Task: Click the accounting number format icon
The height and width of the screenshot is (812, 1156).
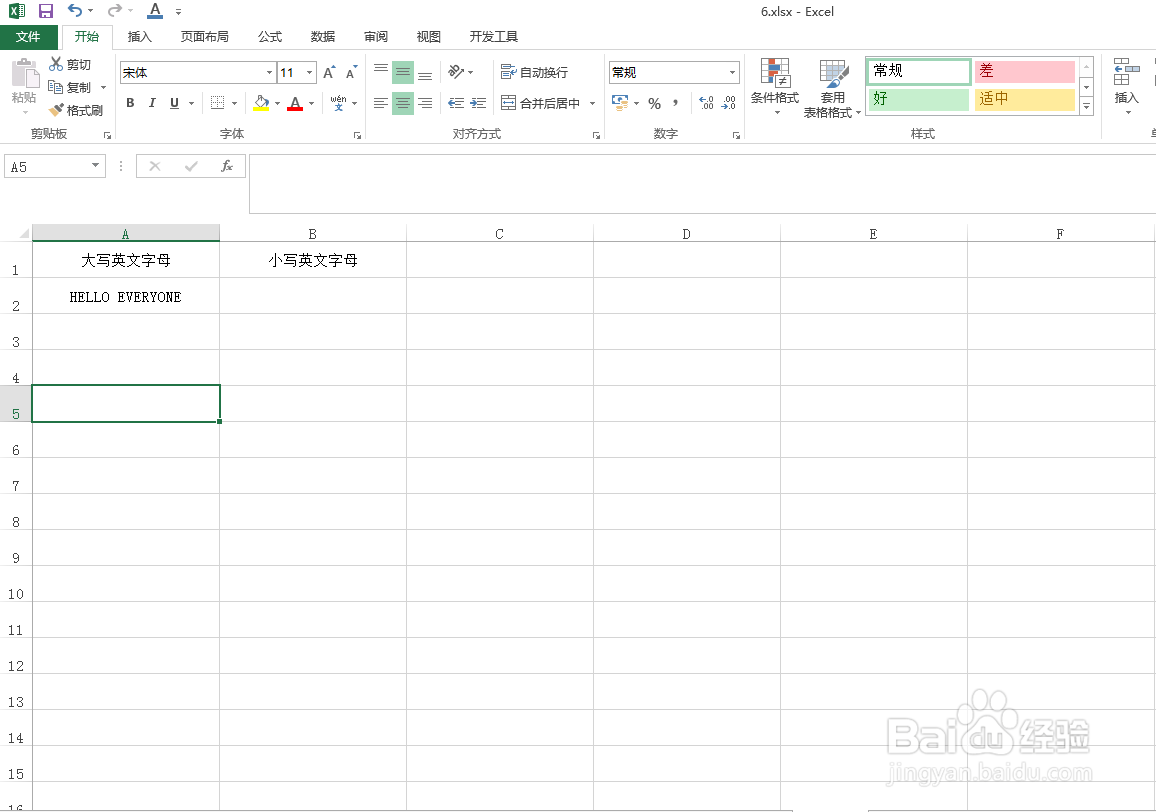Action: click(620, 103)
